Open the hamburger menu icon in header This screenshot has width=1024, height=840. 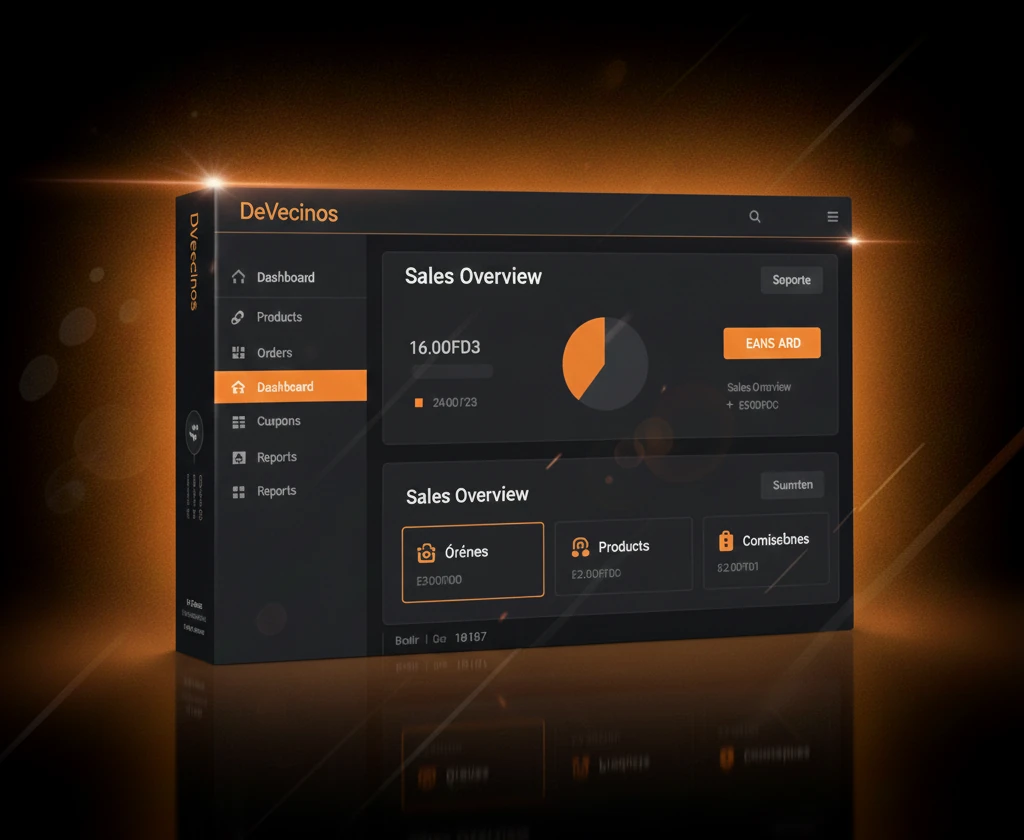pos(832,216)
